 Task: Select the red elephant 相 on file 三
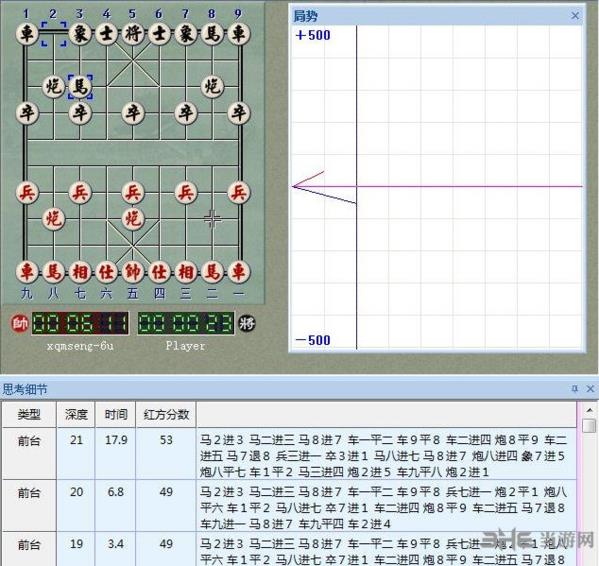click(186, 272)
